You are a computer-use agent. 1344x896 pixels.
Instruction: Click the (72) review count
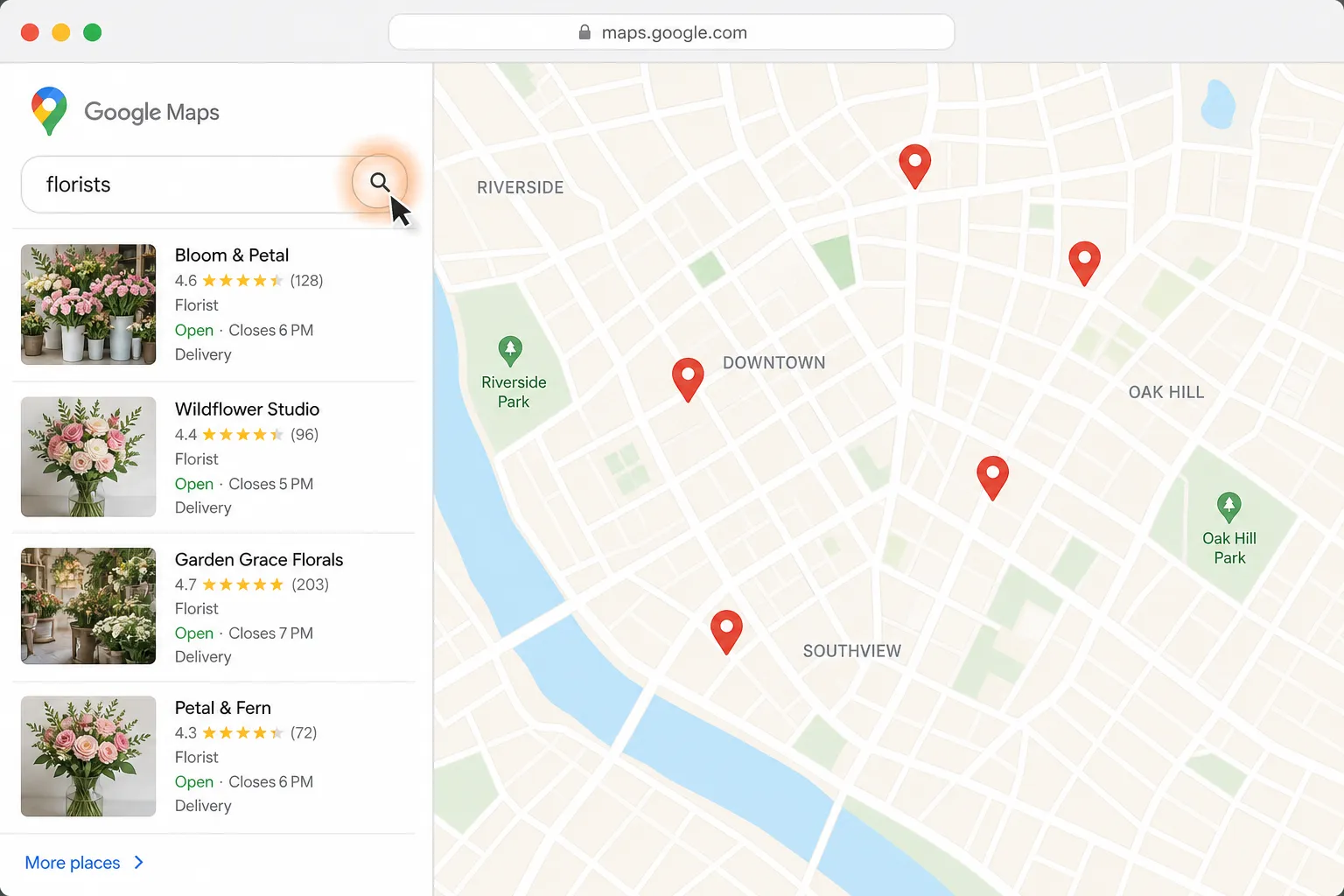click(x=304, y=733)
